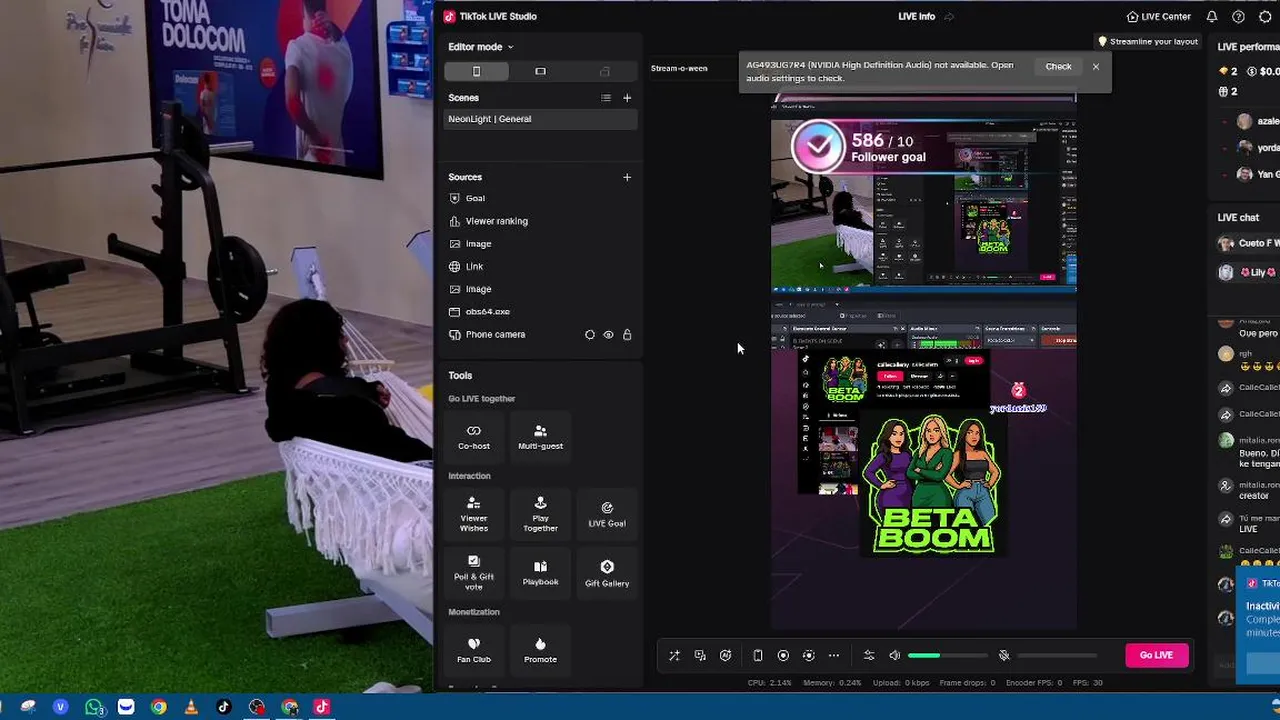Click the 'Frame drops: 0' status text

pyautogui.click(x=966, y=683)
